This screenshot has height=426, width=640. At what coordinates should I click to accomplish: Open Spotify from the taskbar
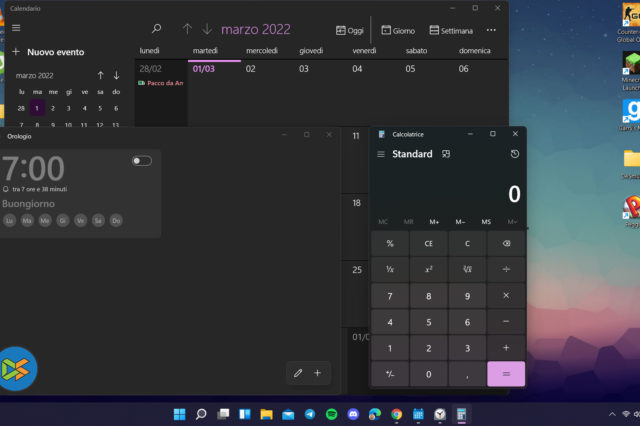tap(331, 414)
